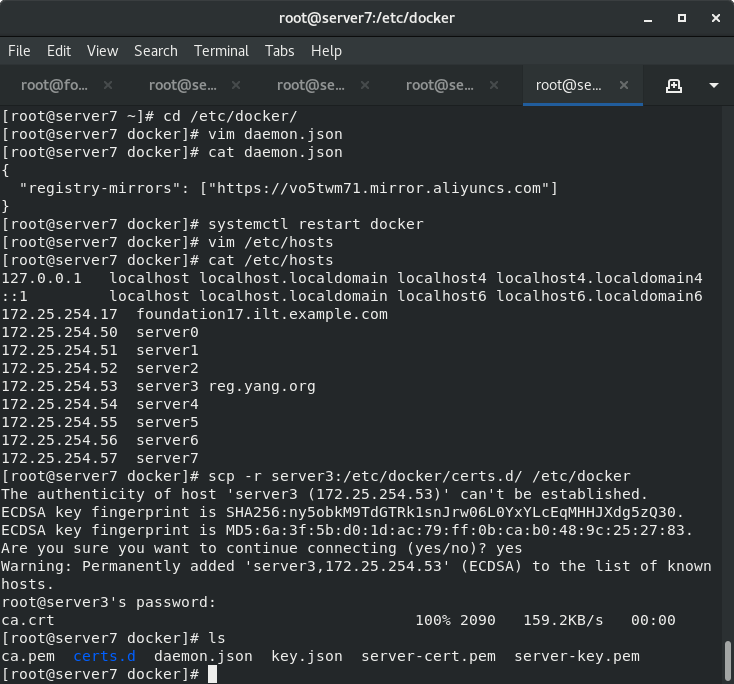Viewport: 734px width, 684px height.
Task: Click the terminal vertical scrollbar thumb
Action: 727,660
